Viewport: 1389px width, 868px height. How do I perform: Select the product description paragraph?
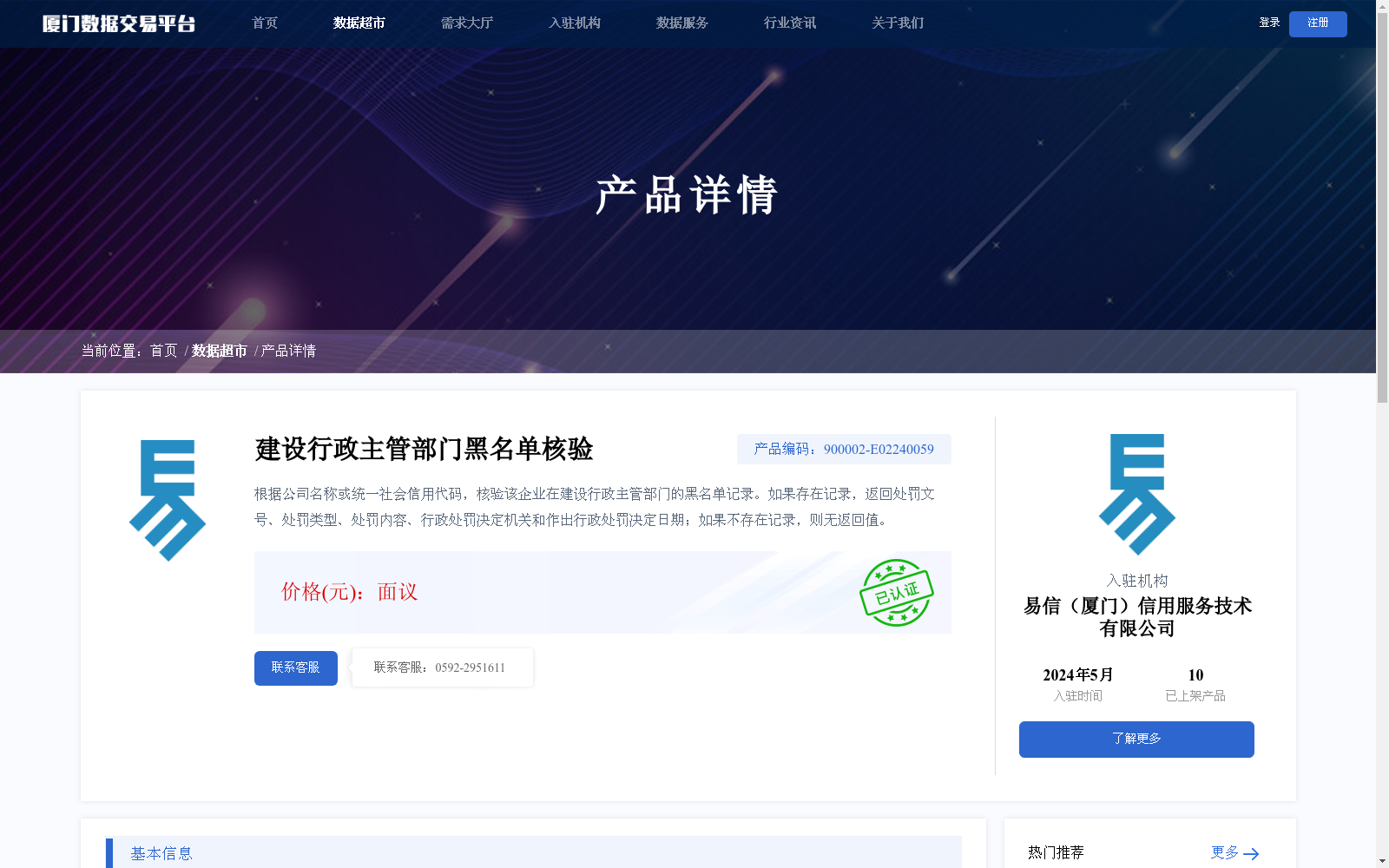[595, 507]
